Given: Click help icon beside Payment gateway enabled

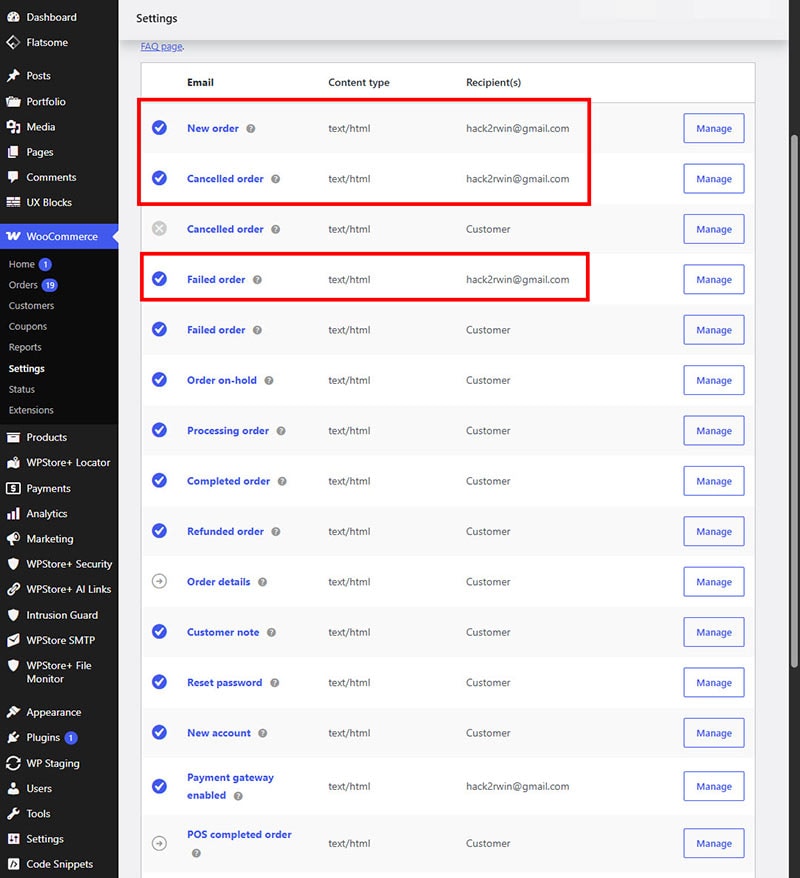Looking at the screenshot, I should (238, 796).
